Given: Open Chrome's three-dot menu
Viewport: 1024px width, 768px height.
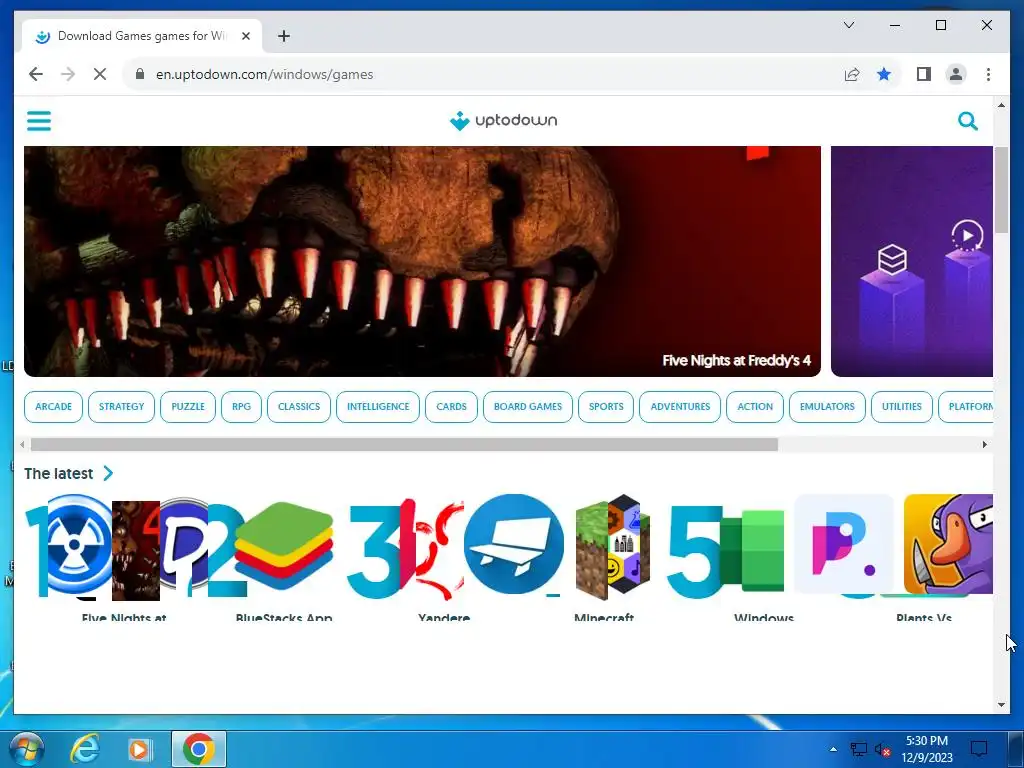Looking at the screenshot, I should pyautogui.click(x=988, y=74).
